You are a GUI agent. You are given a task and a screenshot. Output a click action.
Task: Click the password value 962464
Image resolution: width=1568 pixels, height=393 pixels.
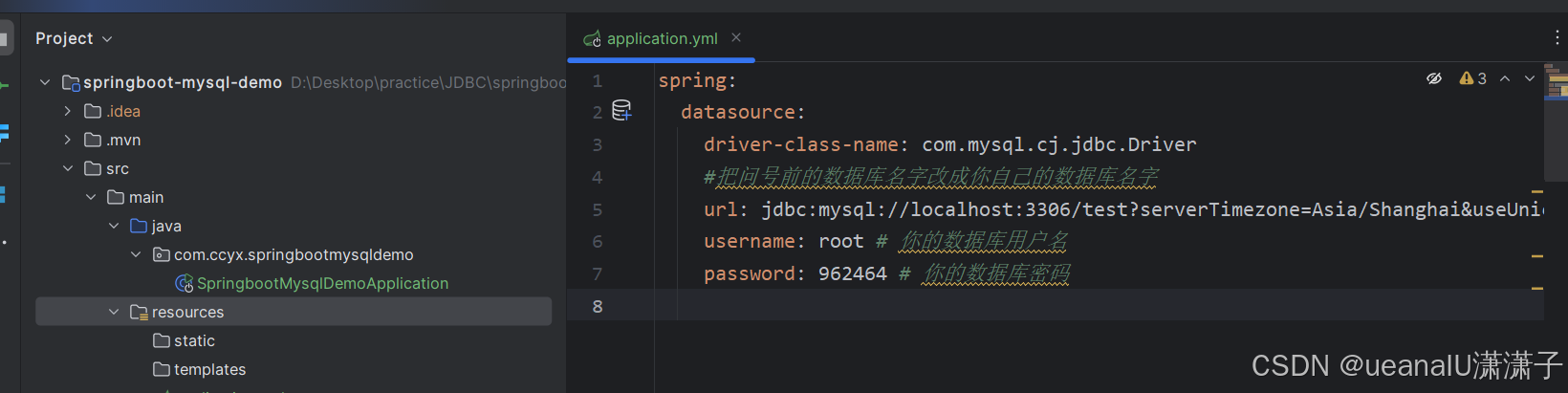click(x=853, y=273)
